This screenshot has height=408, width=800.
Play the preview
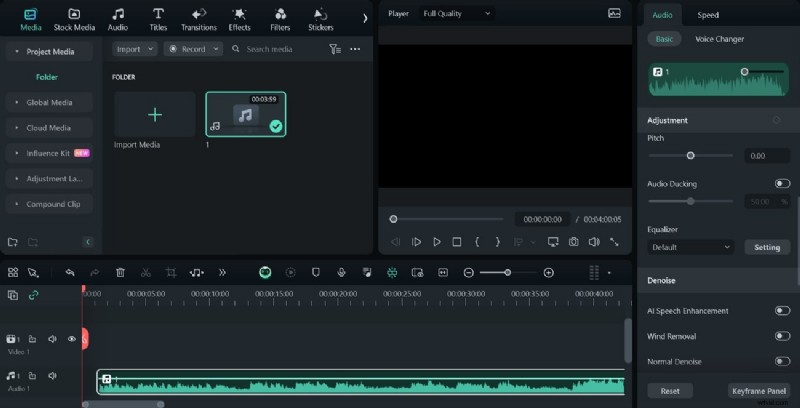437,242
